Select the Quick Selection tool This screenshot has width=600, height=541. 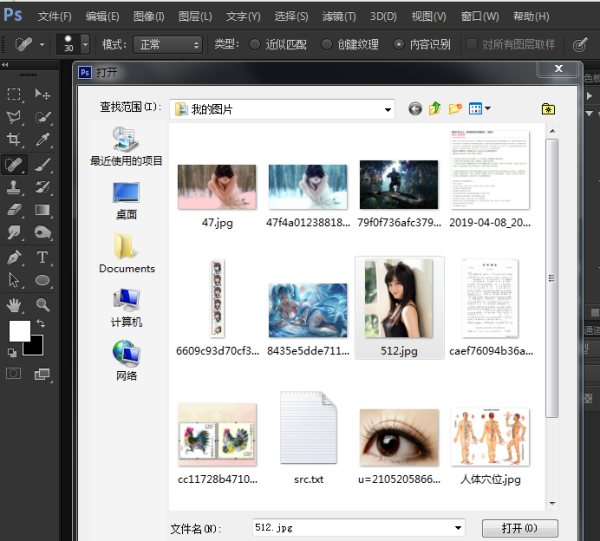[42, 117]
